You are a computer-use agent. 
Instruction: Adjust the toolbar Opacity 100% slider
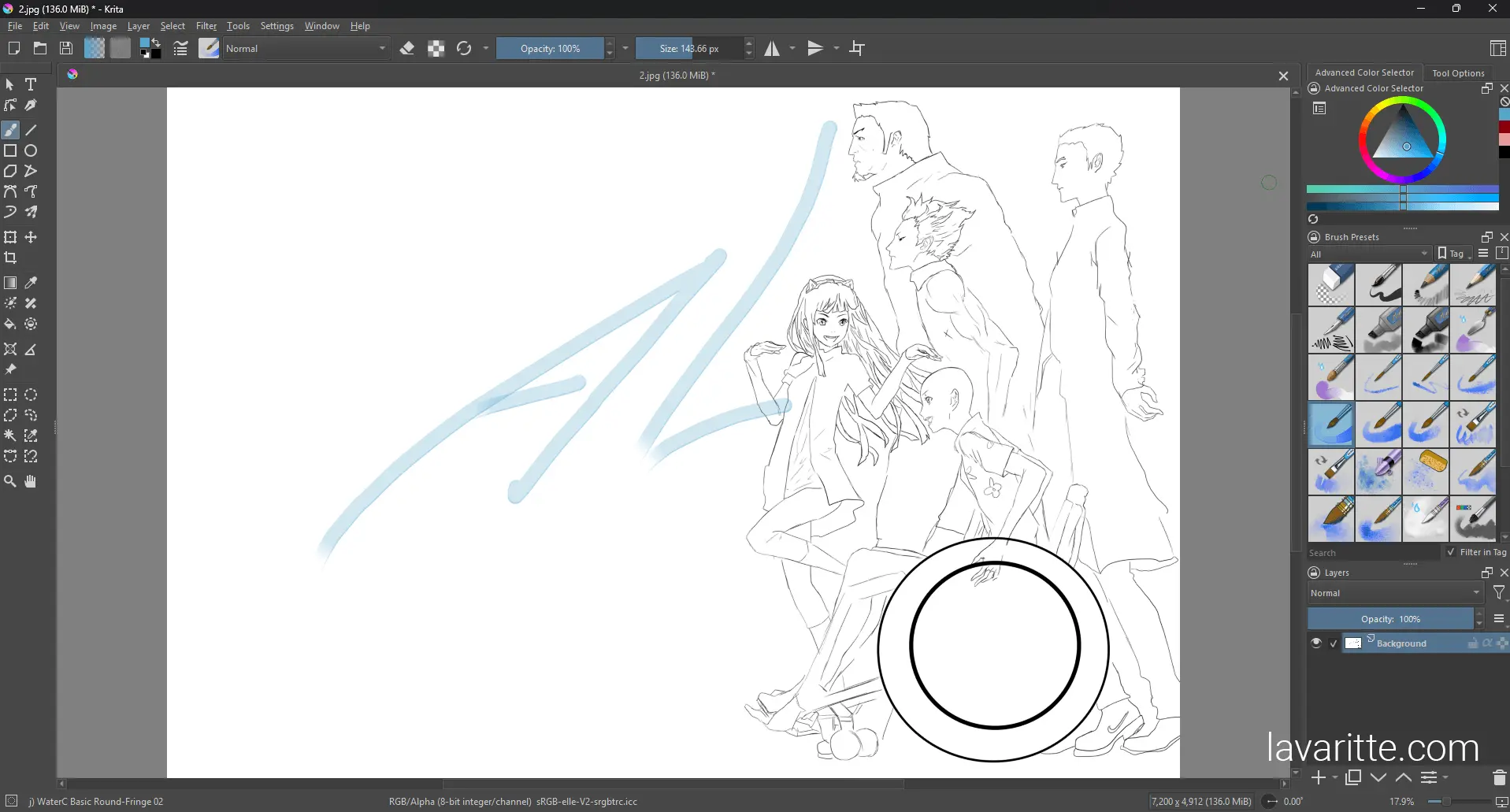click(550, 48)
